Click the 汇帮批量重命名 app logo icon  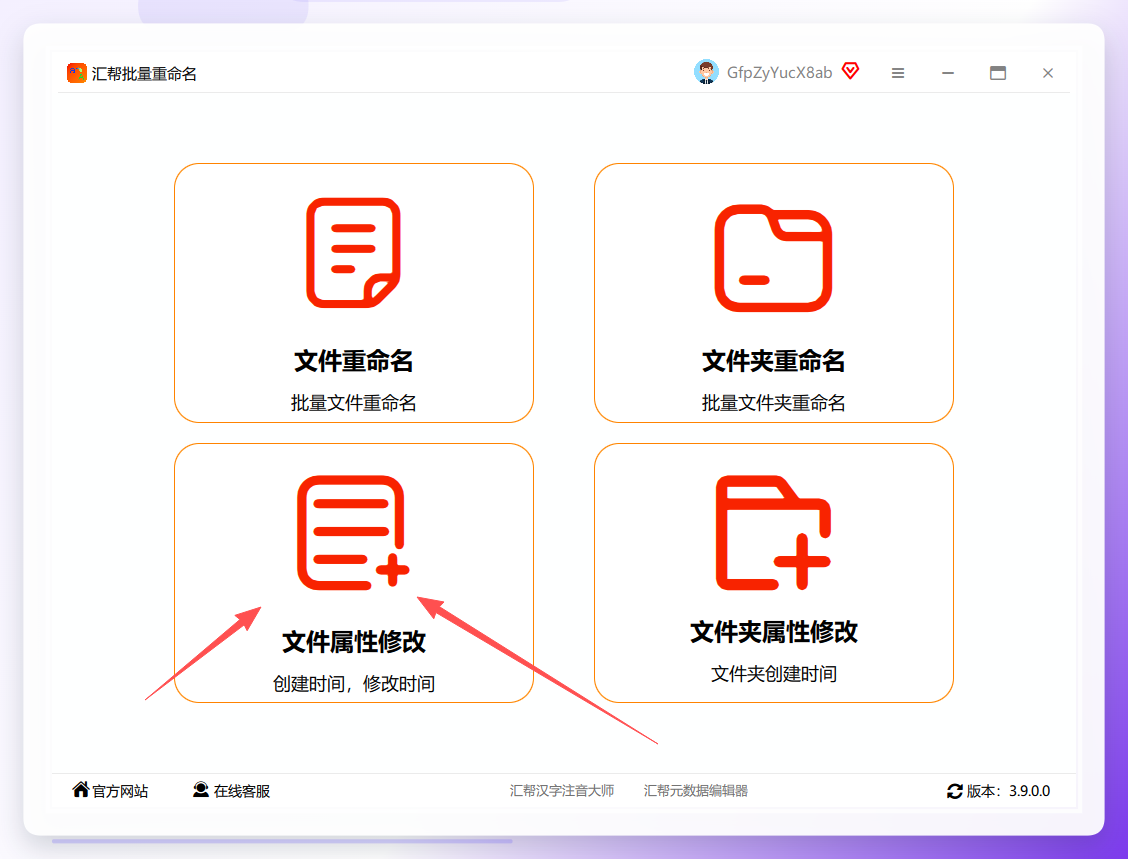pos(76,73)
